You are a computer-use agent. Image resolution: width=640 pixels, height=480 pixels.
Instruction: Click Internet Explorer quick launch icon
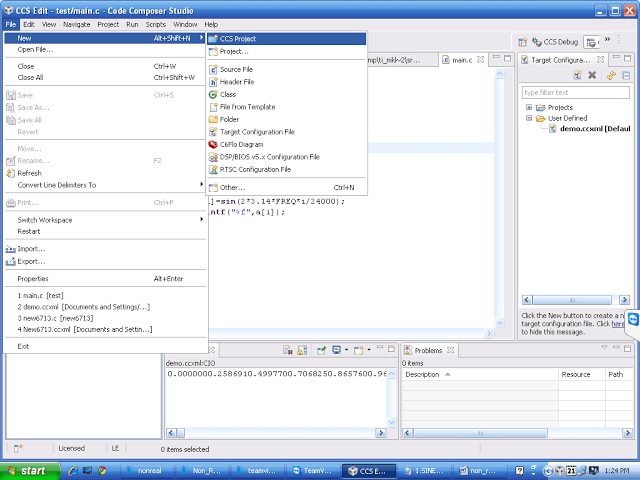pyautogui.click(x=73, y=471)
